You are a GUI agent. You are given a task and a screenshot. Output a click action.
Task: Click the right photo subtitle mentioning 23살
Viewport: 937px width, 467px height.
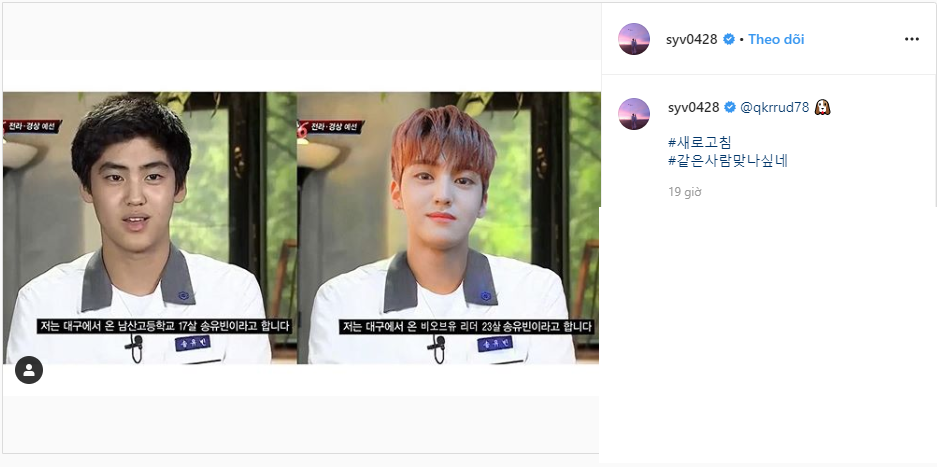(466, 327)
